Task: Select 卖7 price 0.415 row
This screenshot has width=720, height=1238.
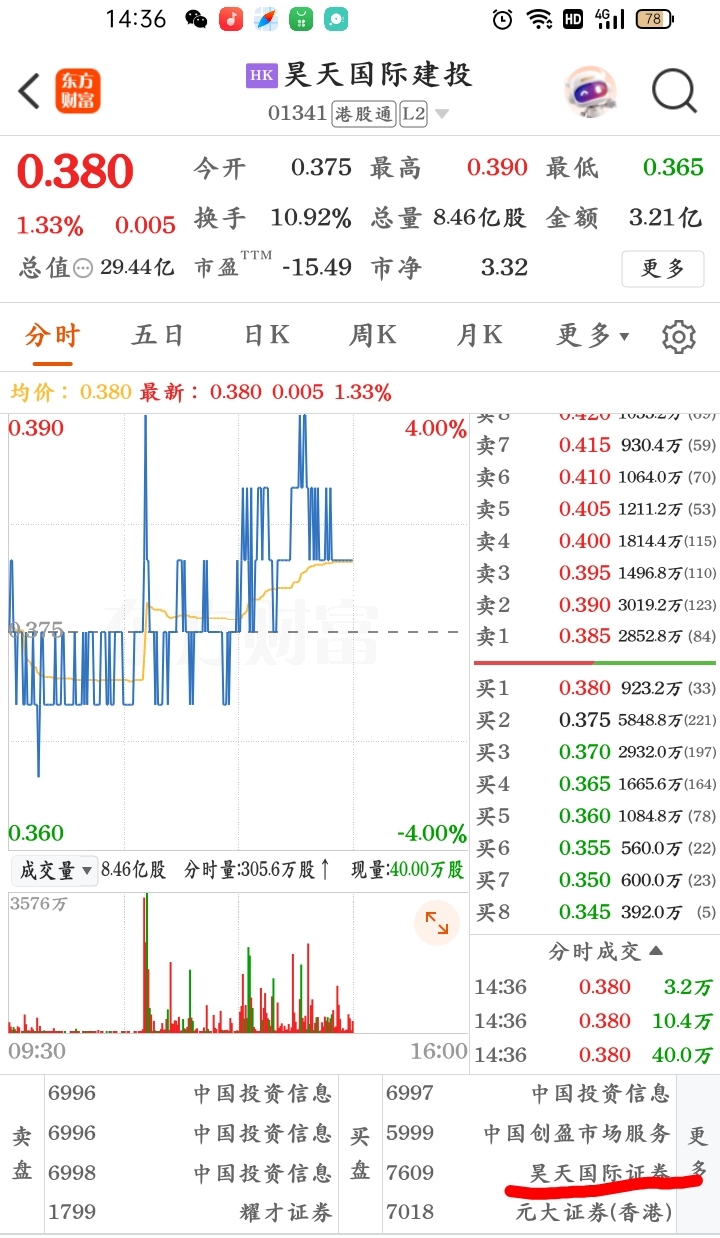Action: click(595, 445)
